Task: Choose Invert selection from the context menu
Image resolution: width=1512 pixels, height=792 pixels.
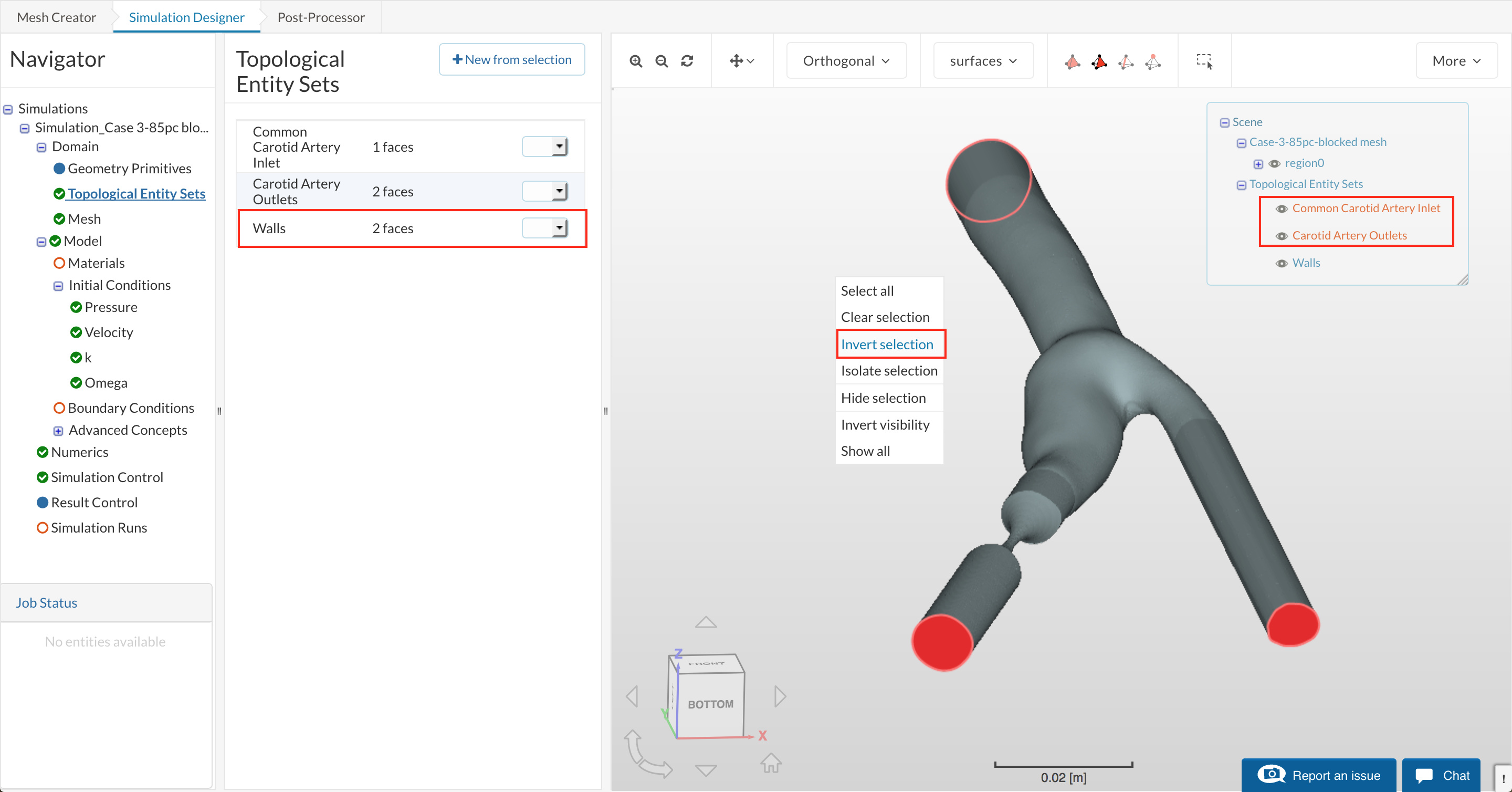Action: (887, 345)
